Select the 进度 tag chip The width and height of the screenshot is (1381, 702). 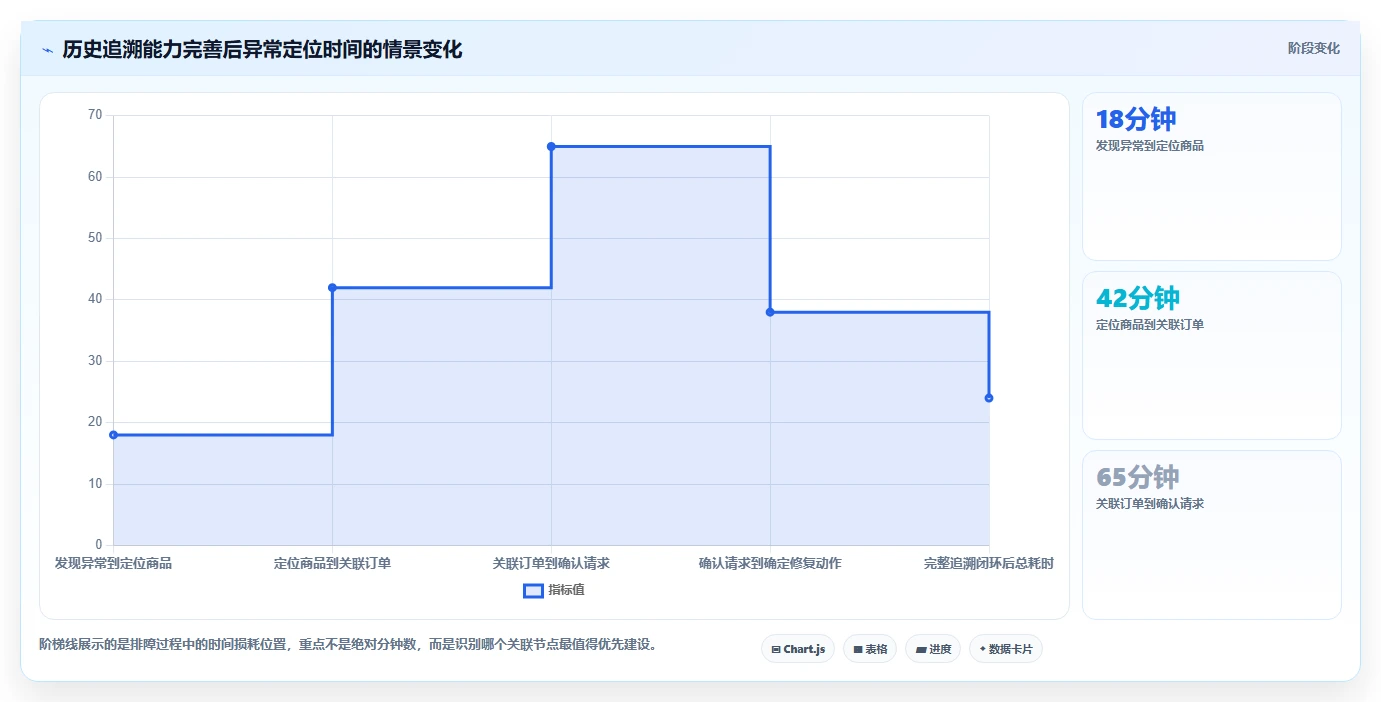click(x=933, y=649)
